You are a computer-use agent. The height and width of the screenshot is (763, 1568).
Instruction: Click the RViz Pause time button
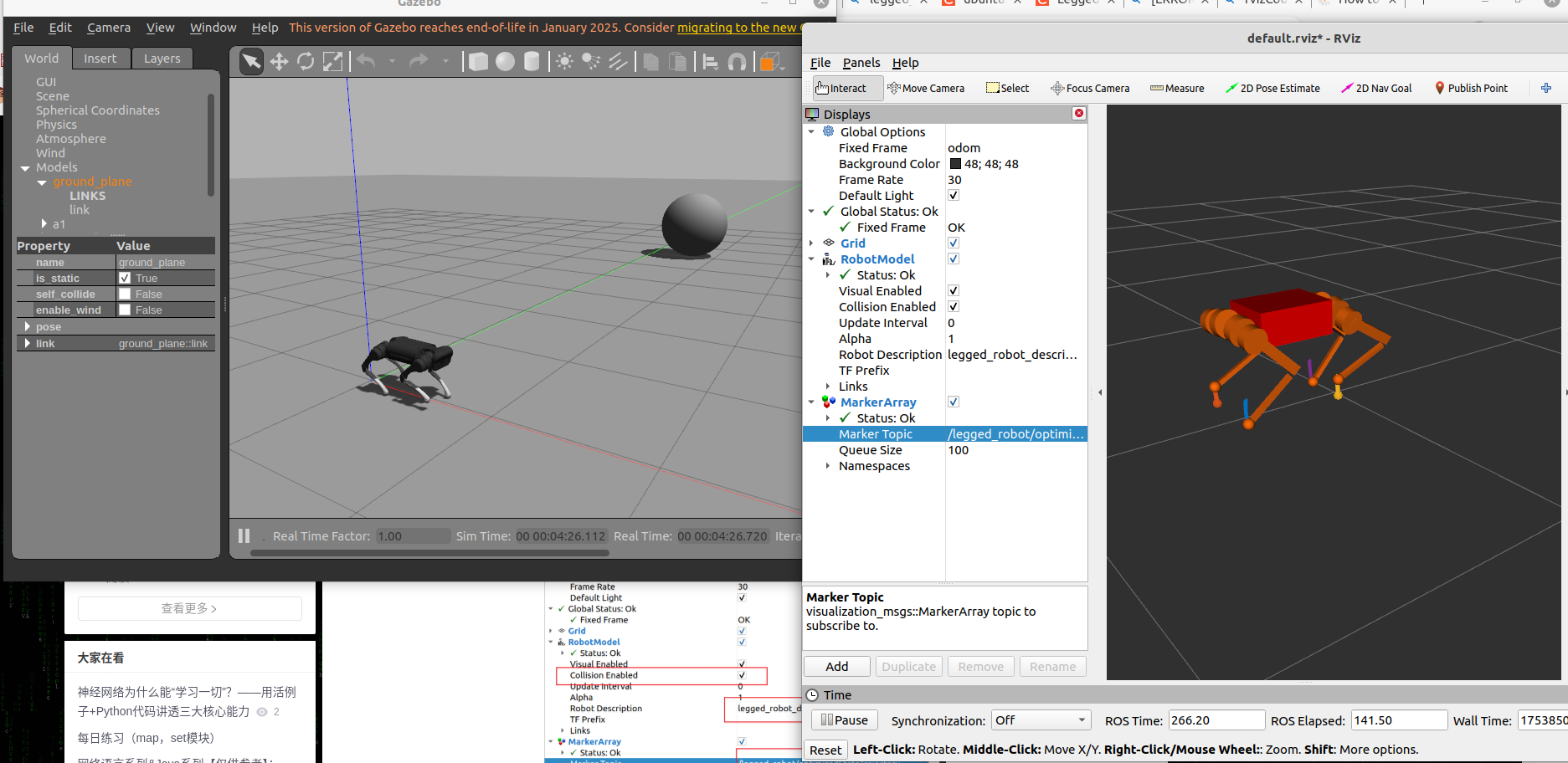click(x=844, y=720)
